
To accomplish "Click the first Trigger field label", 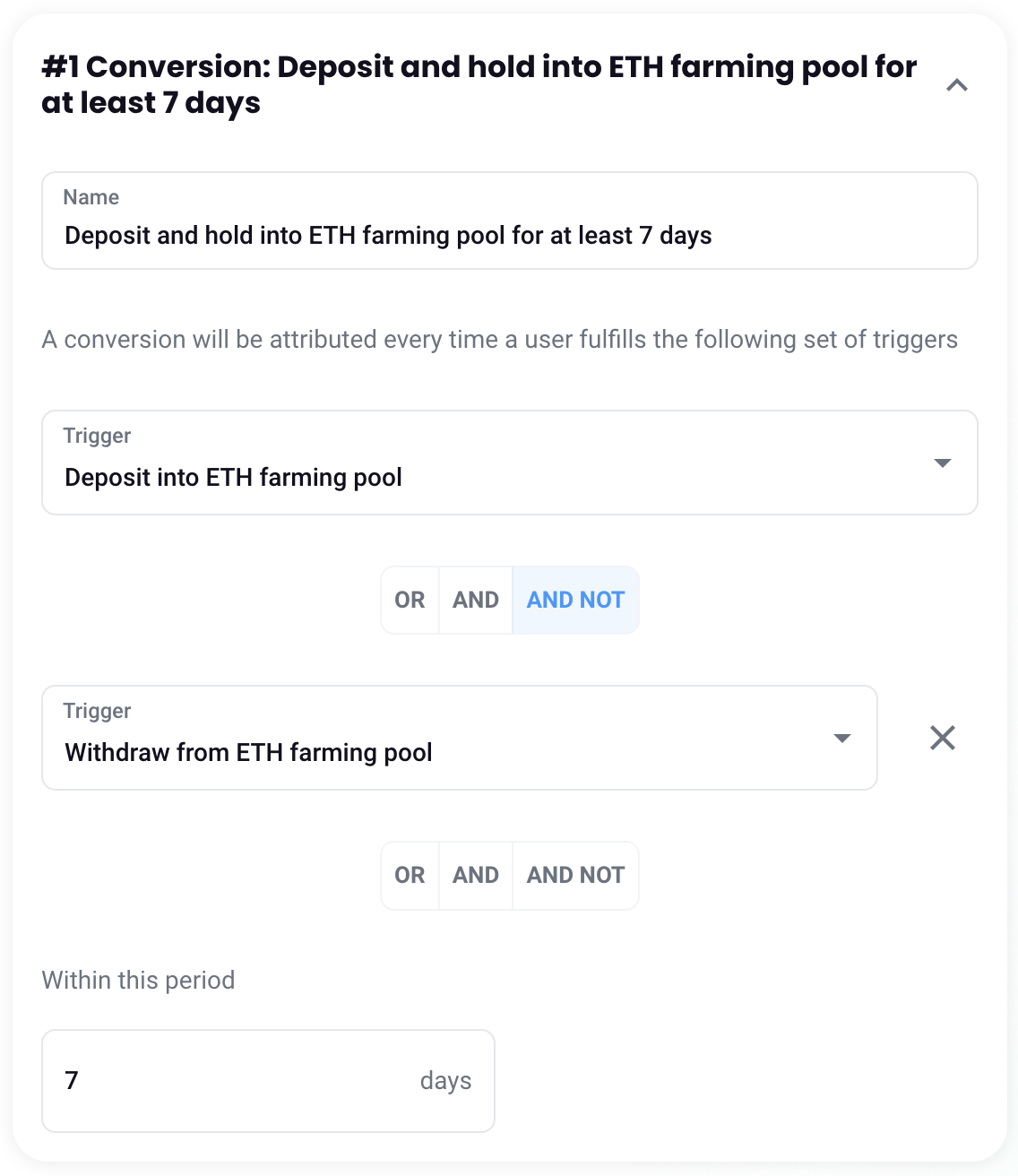I will click(x=97, y=436).
